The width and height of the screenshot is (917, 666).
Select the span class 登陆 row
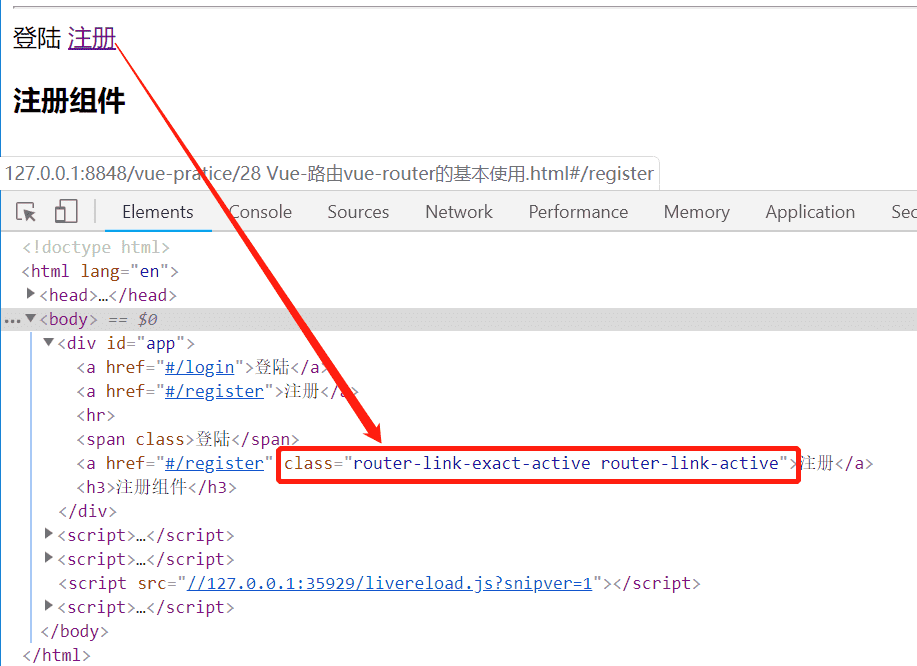(188, 439)
